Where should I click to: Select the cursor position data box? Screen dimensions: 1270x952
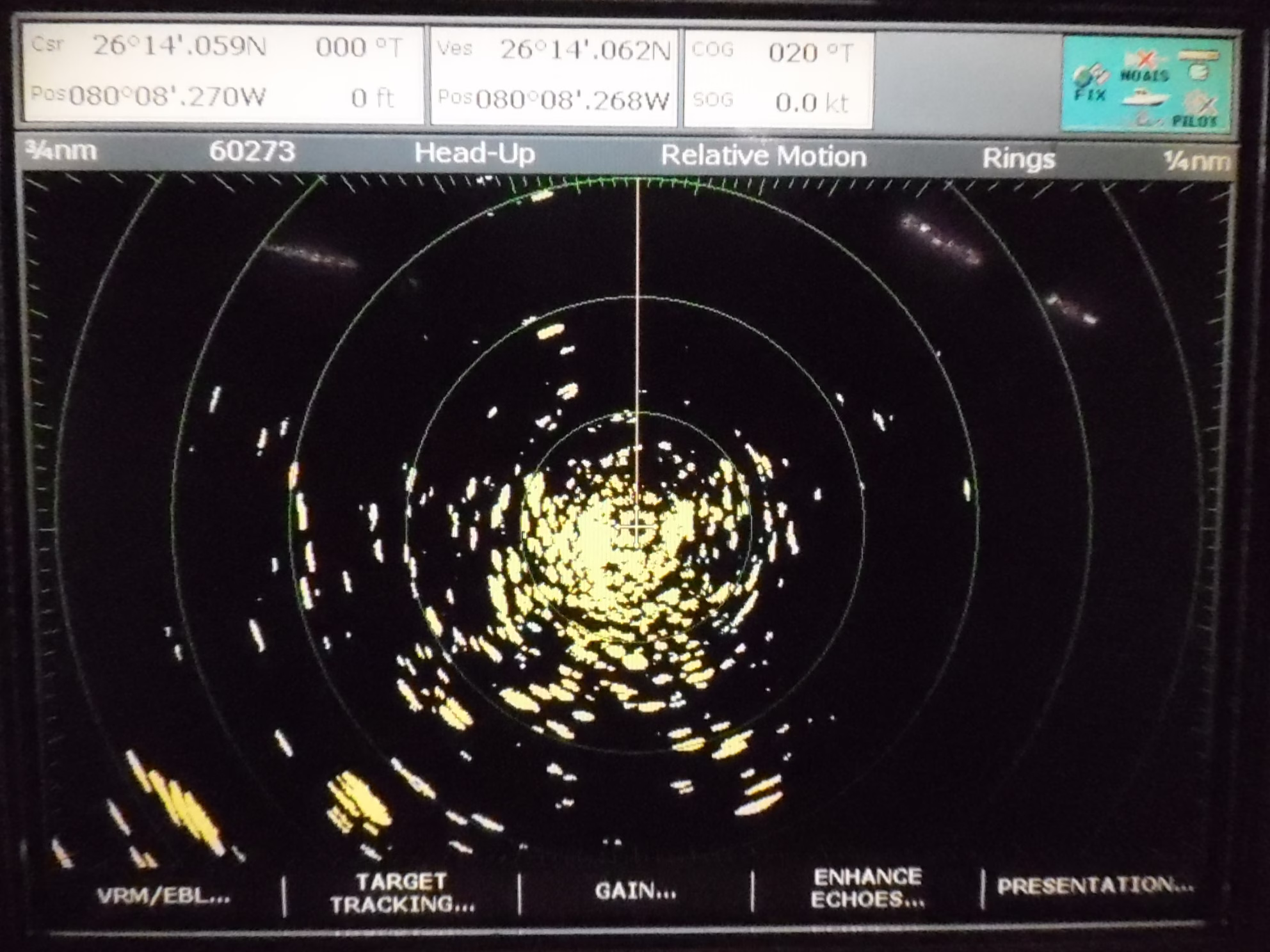point(223,73)
